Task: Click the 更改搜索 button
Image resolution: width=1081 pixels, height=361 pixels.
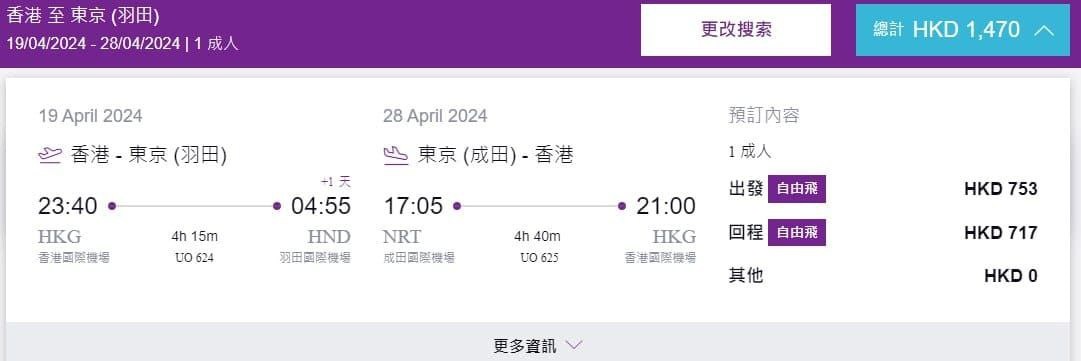Action: (x=736, y=30)
